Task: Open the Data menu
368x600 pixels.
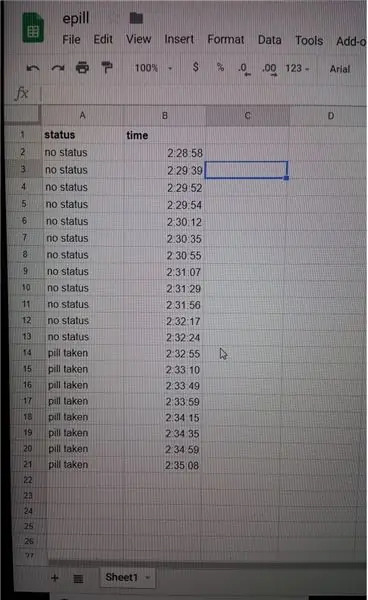Action: coord(269,40)
